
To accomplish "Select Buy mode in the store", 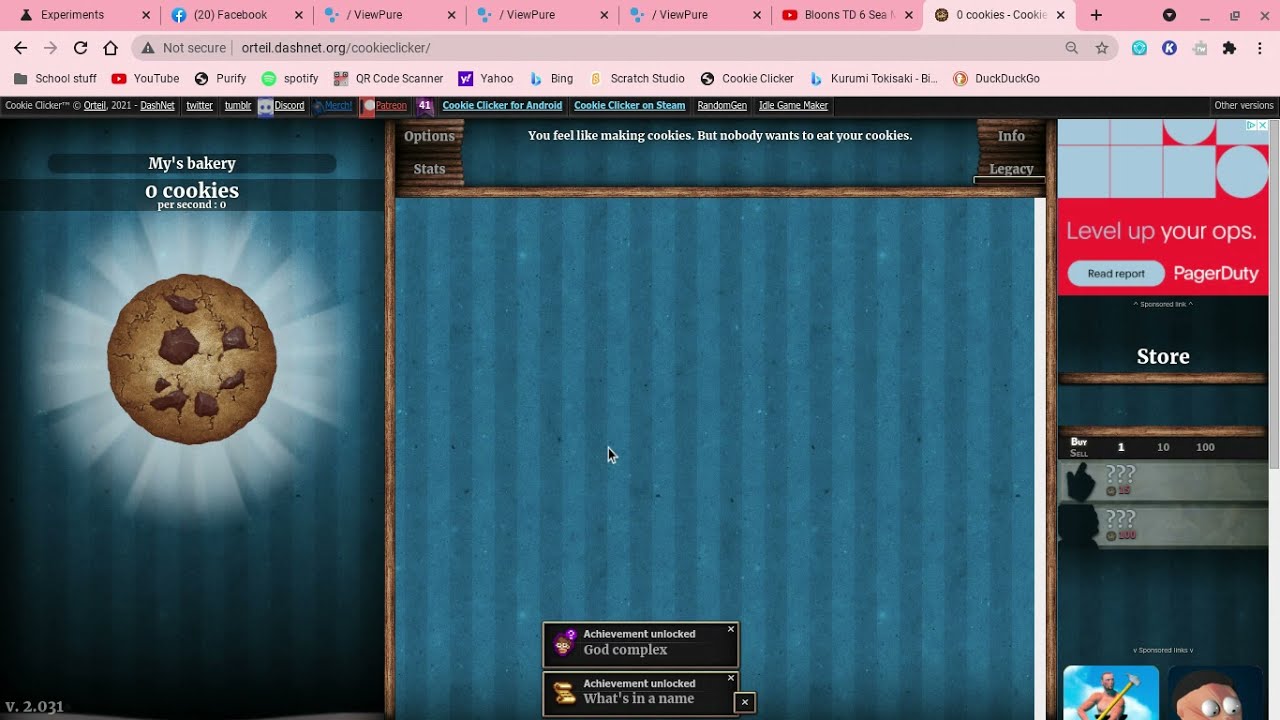I will 1079,442.
